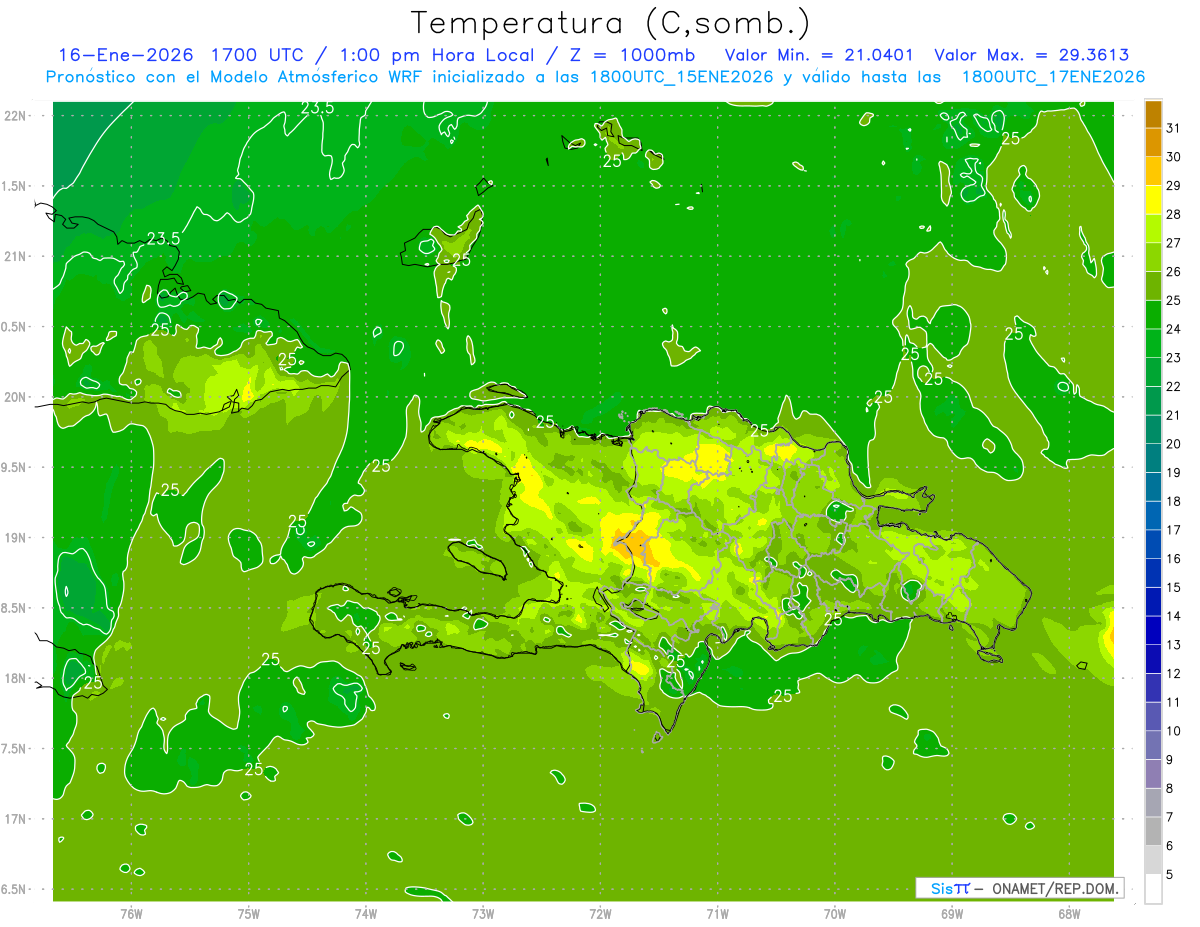
Task: Click the lime swatch between 27 and 28
Action: pyautogui.click(x=1153, y=228)
